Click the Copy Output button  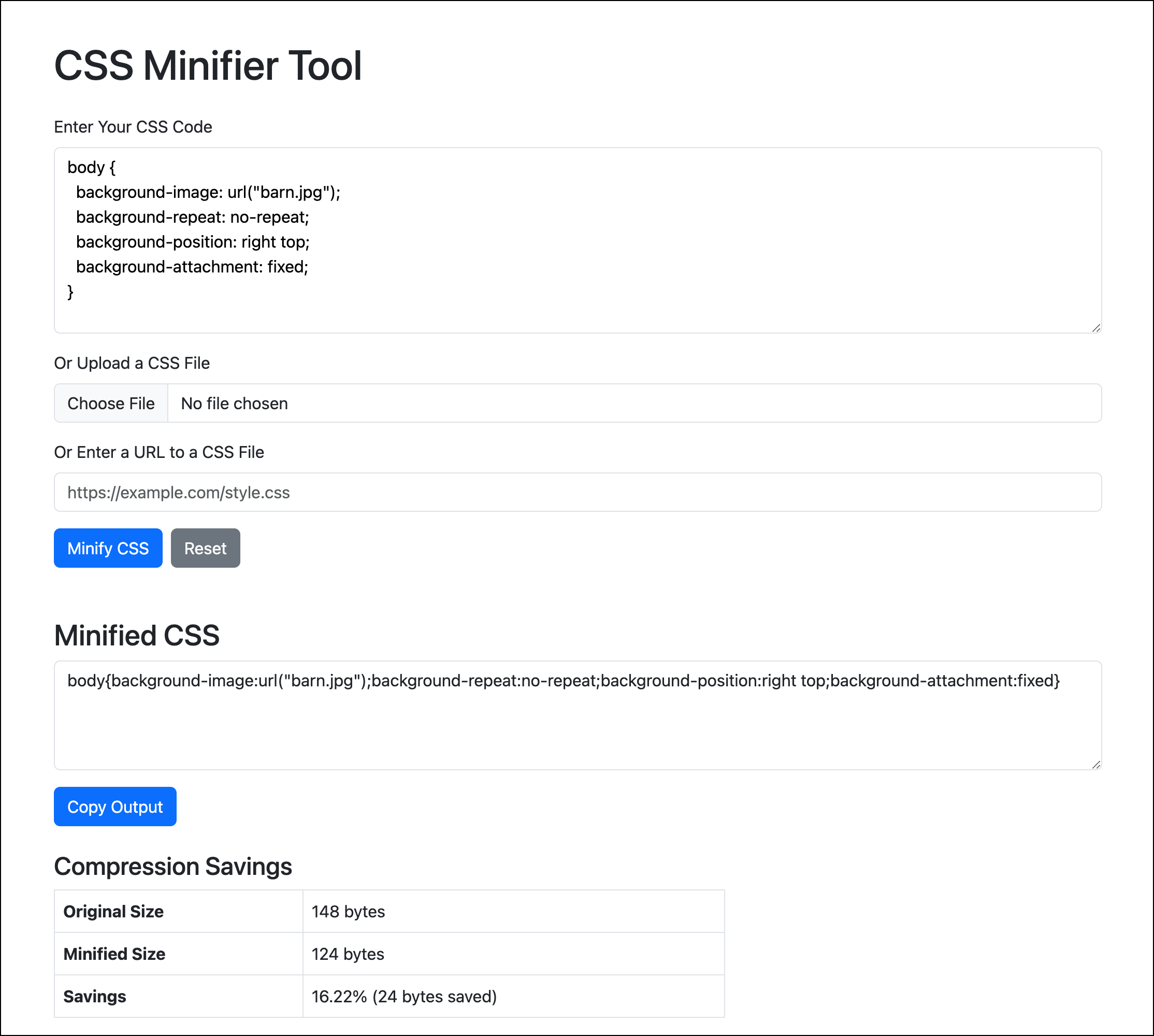point(114,806)
